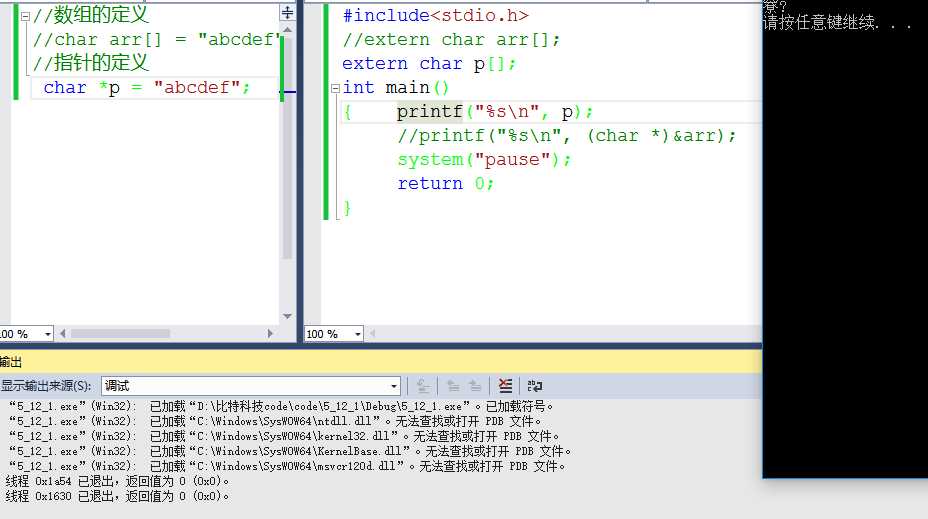Click the system("pause"); line

[484, 160]
